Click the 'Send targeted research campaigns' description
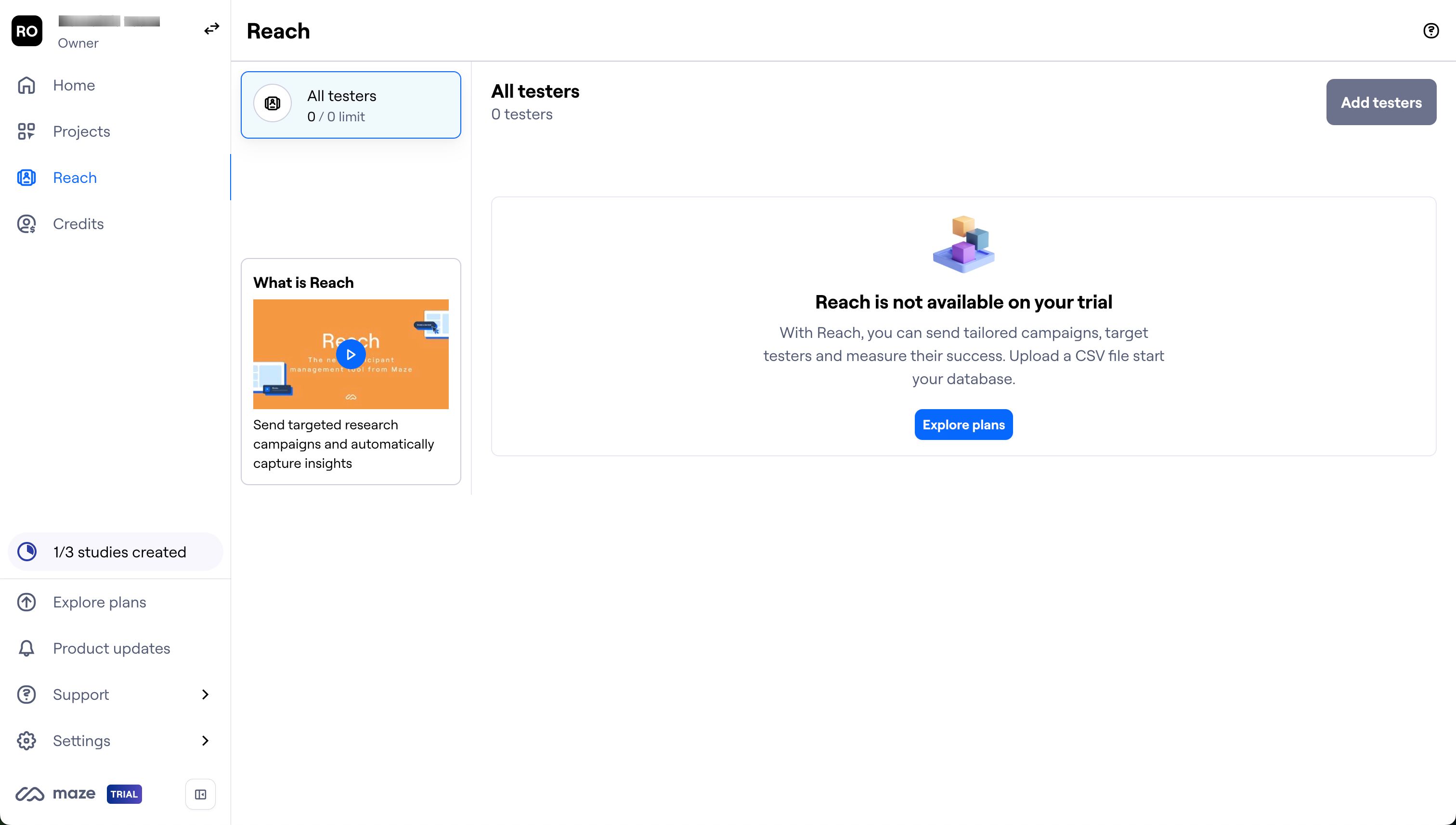The width and height of the screenshot is (1456, 825). click(x=343, y=444)
